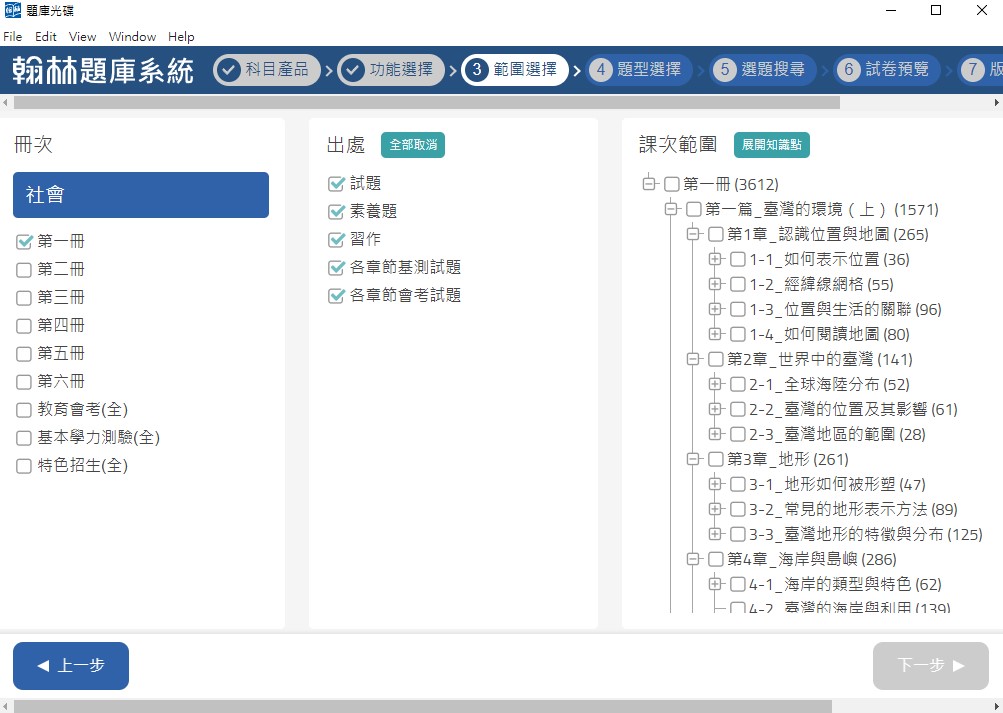Jump to step 6 試卷預覽
1003x713 pixels.
887,70
